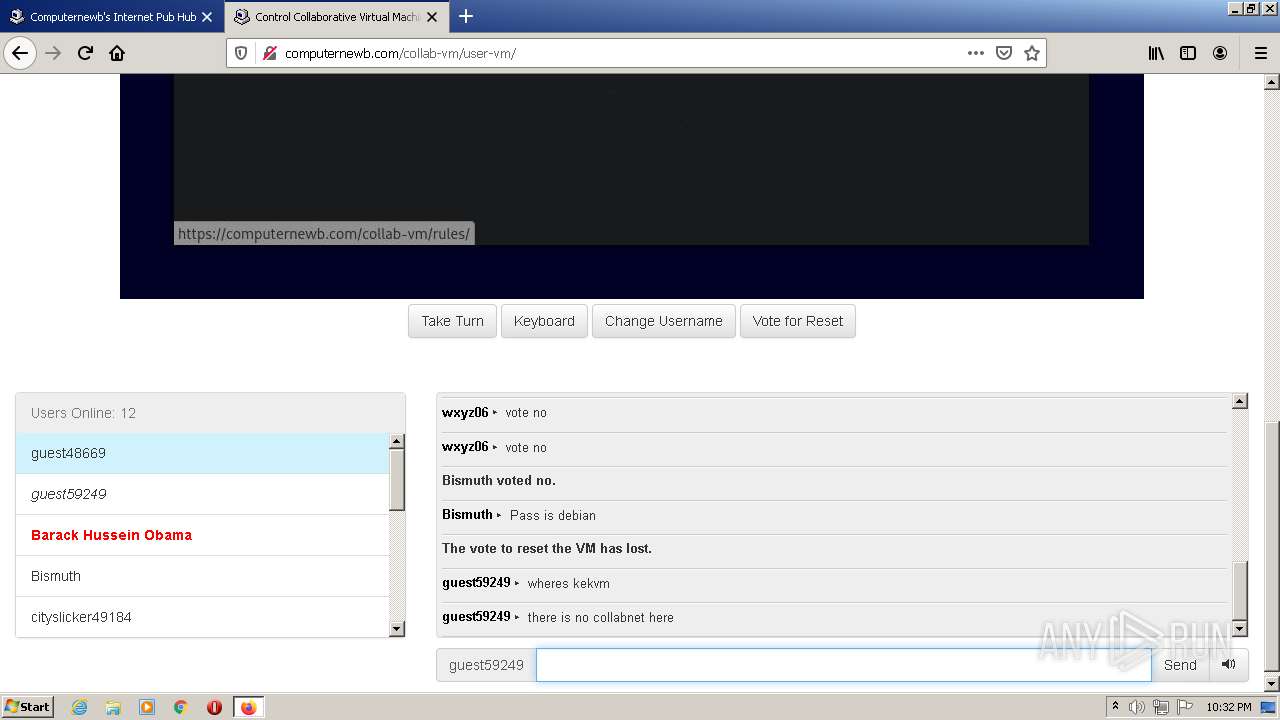1280x720 pixels.
Task: Click 'Bismuth voted no.' chat line
Action: point(499,481)
